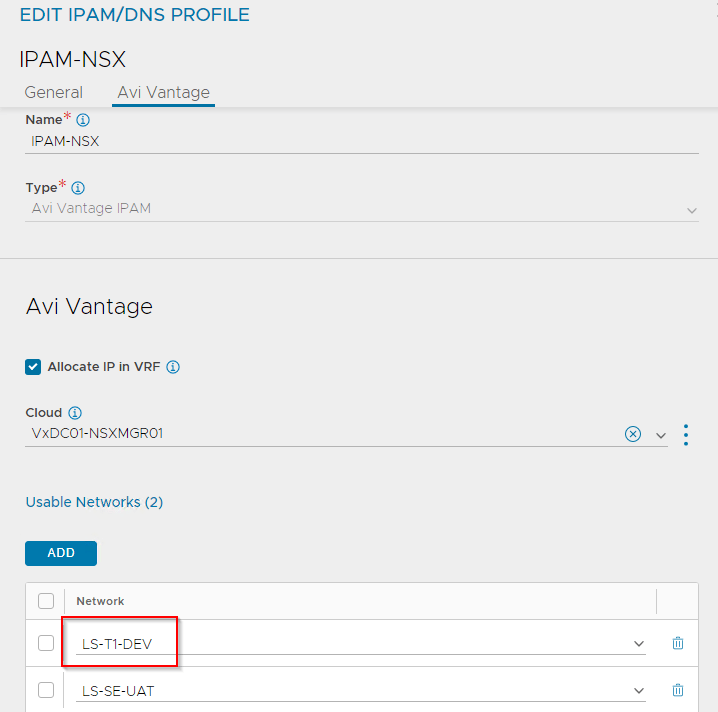The image size is (718, 712).
Task: Expand the Type dropdown arrow
Action: point(691,211)
